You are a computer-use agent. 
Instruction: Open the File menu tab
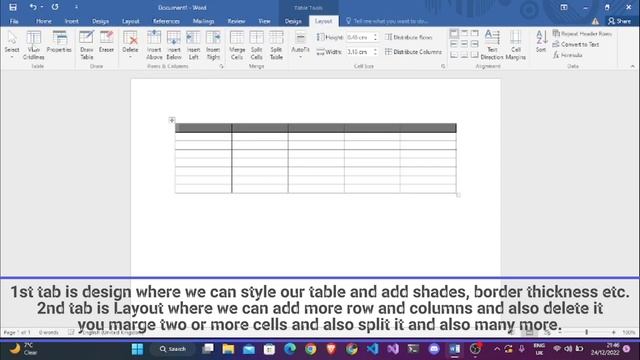tap(14, 21)
